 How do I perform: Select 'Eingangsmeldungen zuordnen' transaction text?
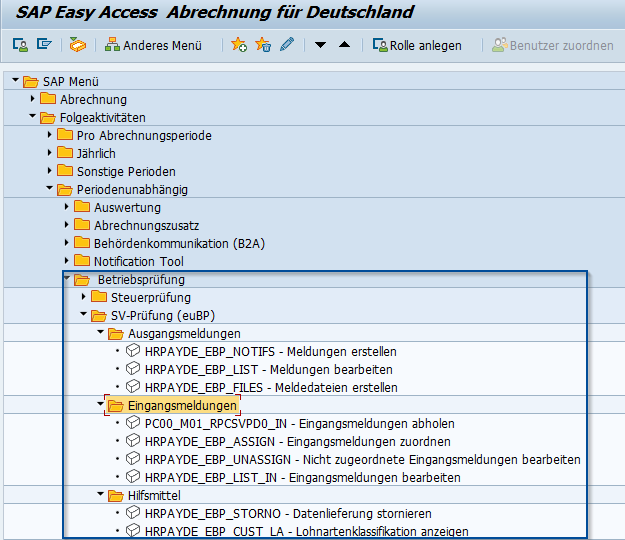tap(369, 442)
